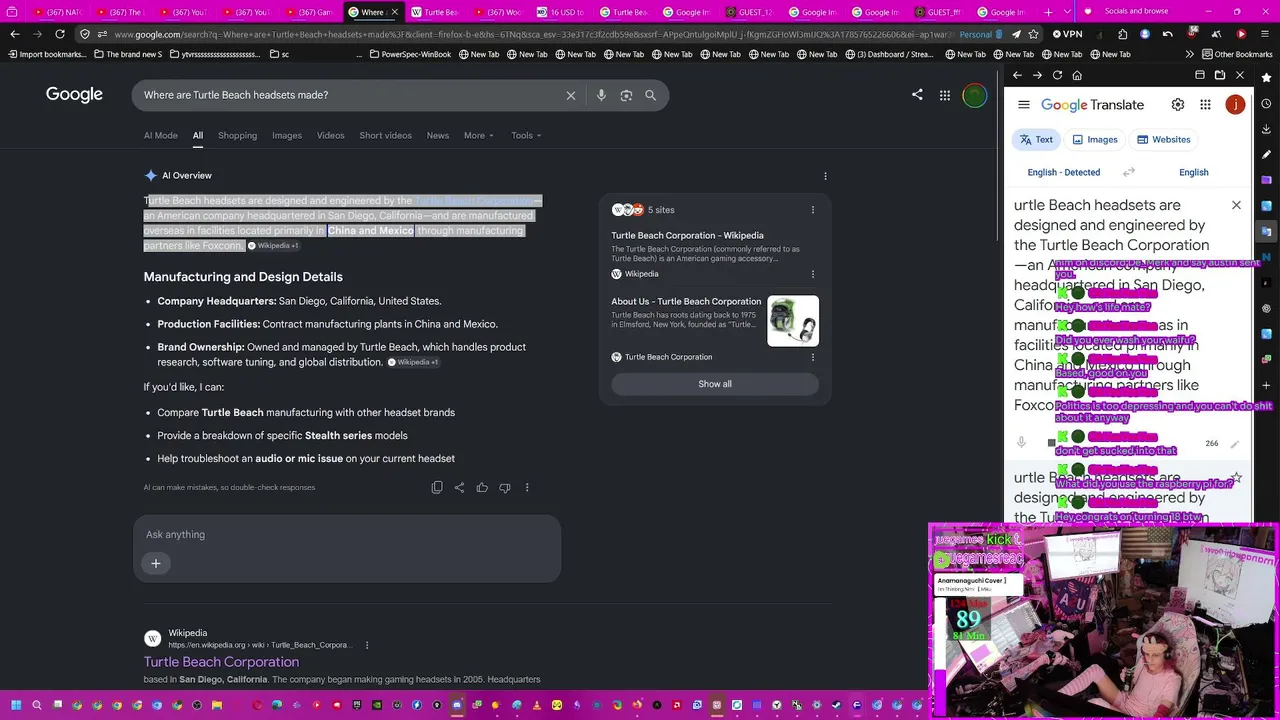The image size is (1280, 720).
Task: Submit the search with the magnifier icon
Action: [x=650, y=95]
